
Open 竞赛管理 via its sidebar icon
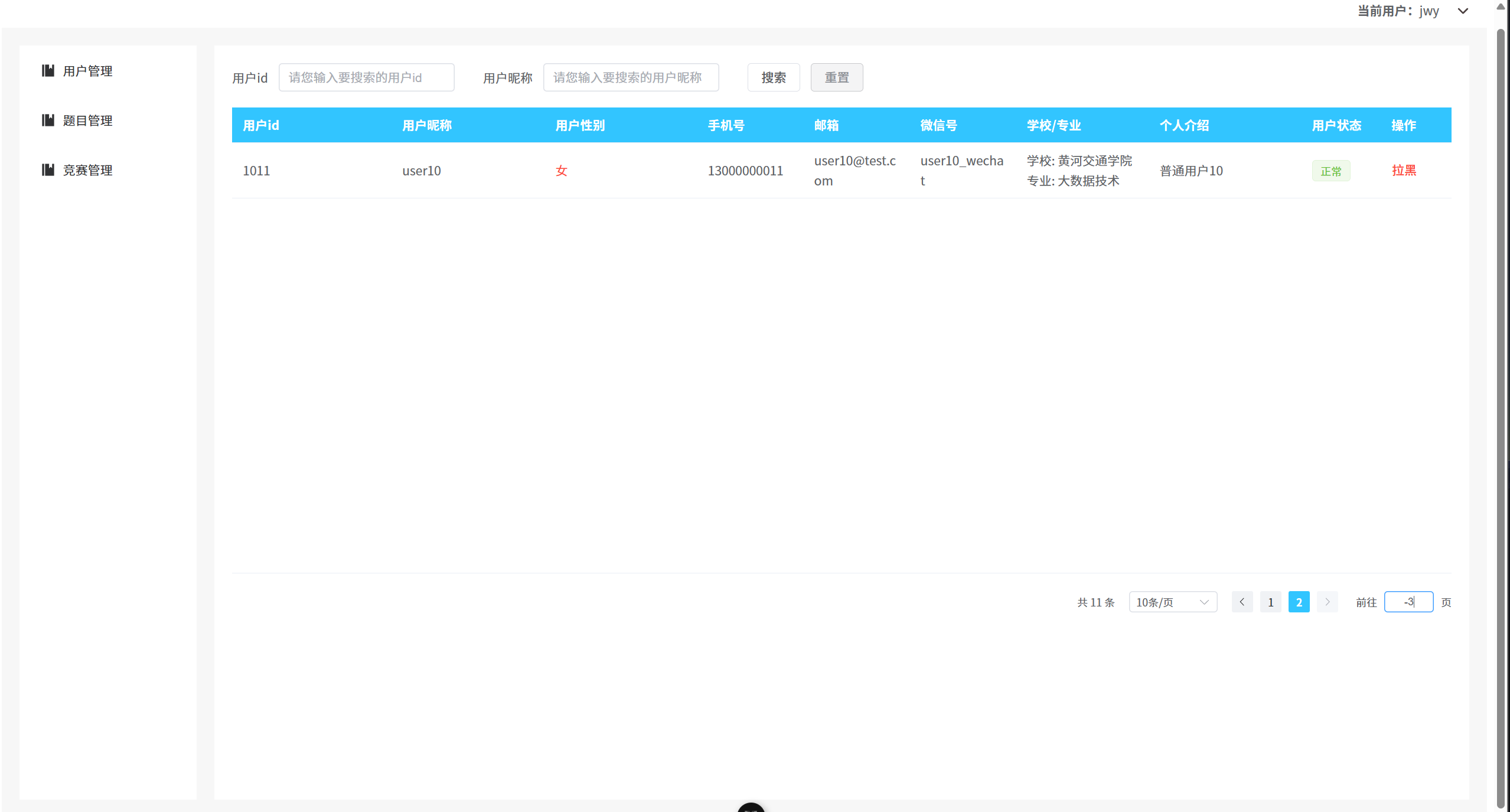point(48,170)
